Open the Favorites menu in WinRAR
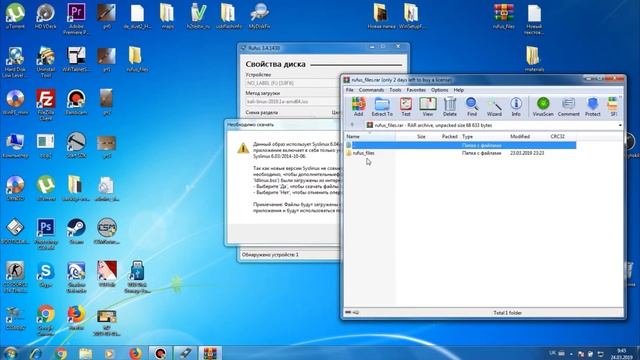The height and width of the screenshot is (360, 640). pyautogui.click(x=416, y=90)
